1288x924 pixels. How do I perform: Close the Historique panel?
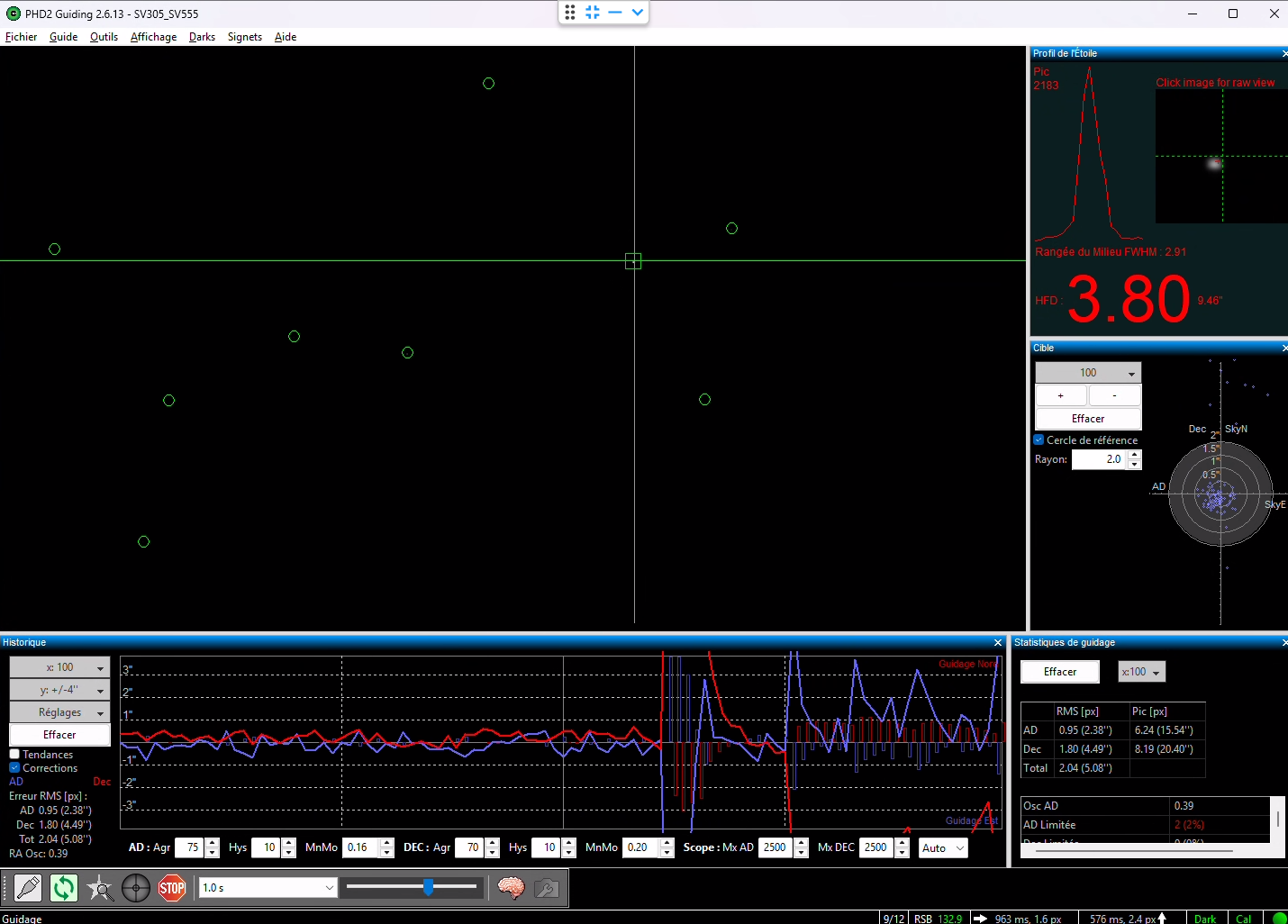point(998,642)
